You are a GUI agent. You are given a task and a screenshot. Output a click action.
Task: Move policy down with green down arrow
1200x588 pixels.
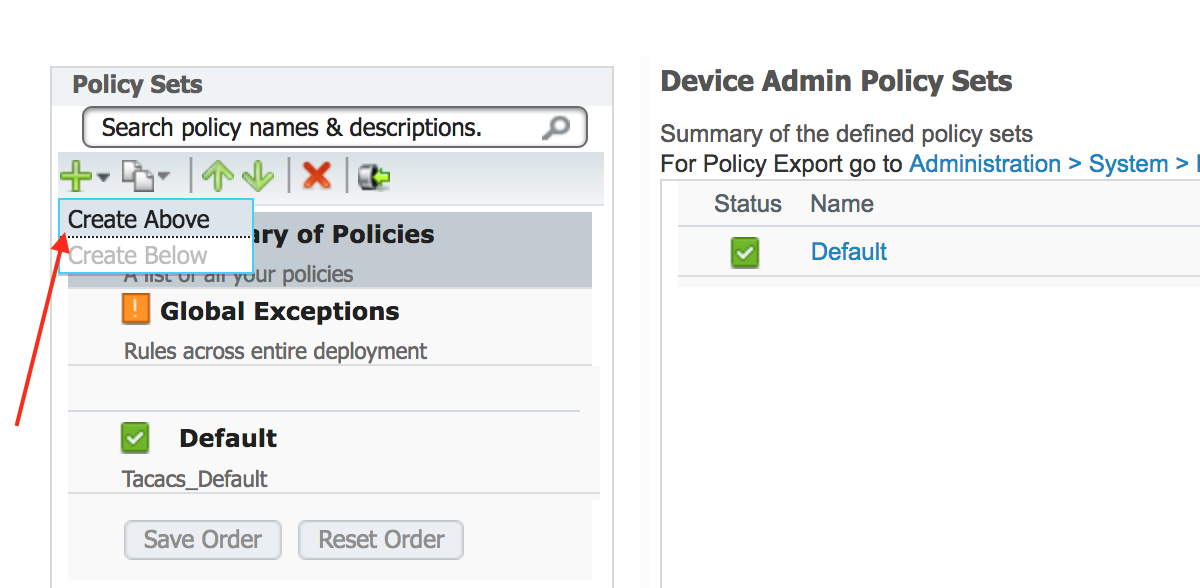257,177
